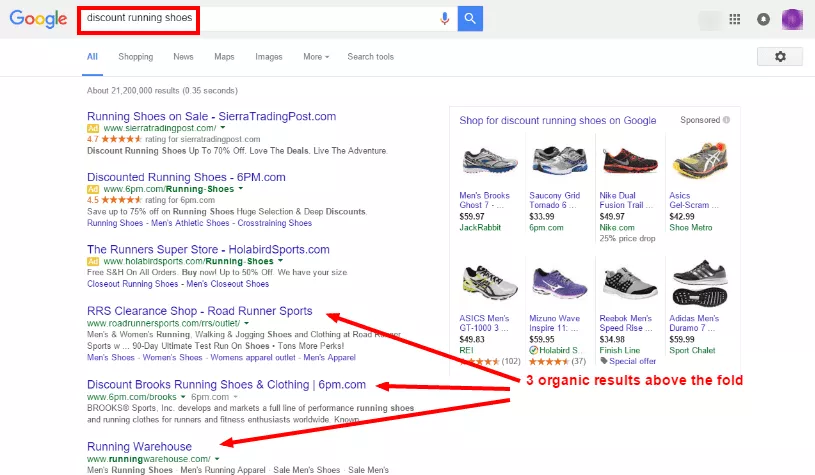This screenshot has height=475, width=815.
Task: Open The Runners Super Store - HolabirdSports.com
Action: (208, 249)
